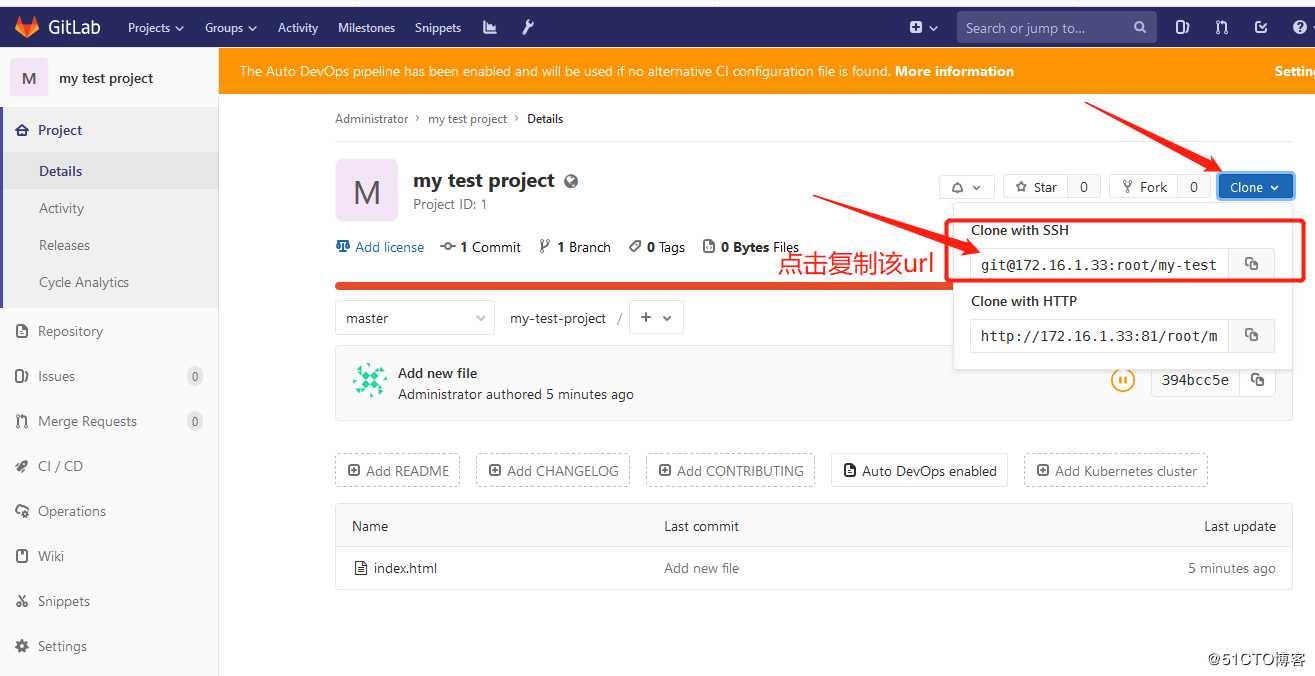Viewport: 1315px width, 676px height.
Task: Open the Admin Area wrench icon
Action: (x=528, y=27)
